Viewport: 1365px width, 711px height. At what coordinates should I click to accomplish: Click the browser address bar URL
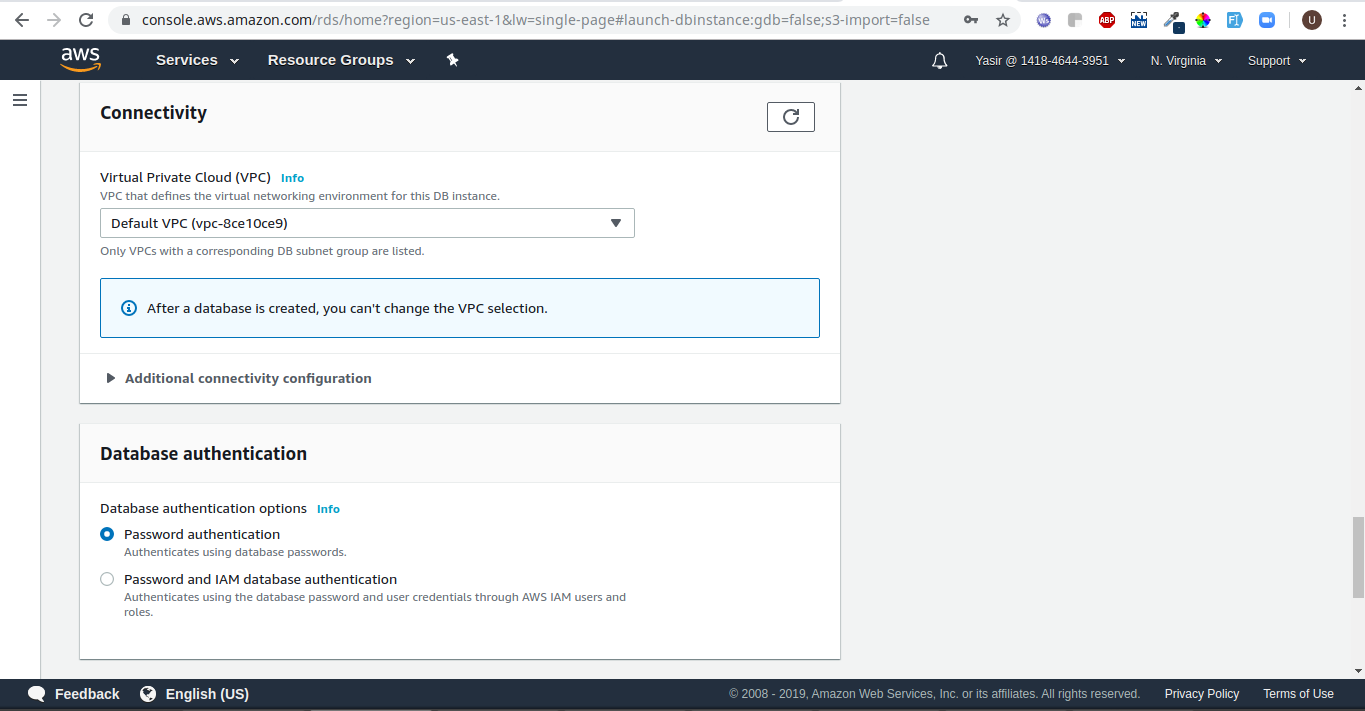tap(535, 20)
